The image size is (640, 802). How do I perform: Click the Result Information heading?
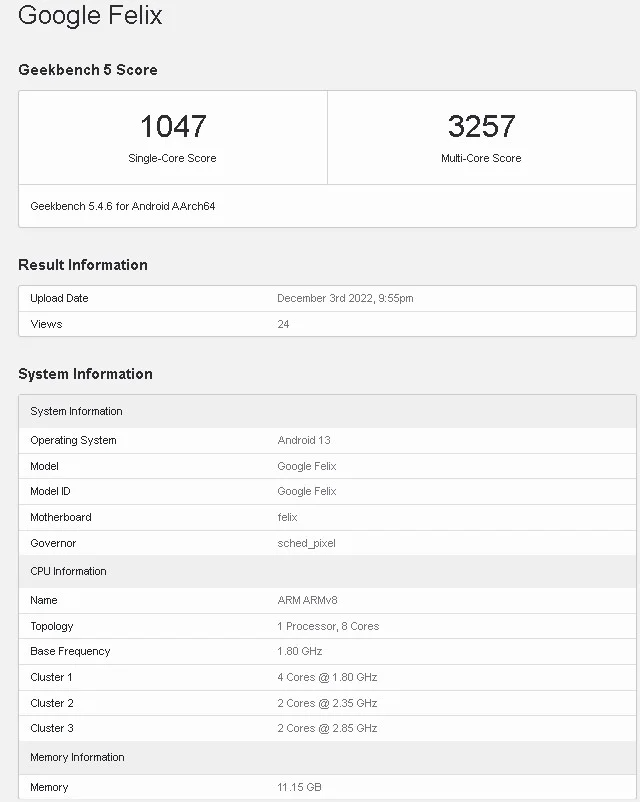pos(83,265)
